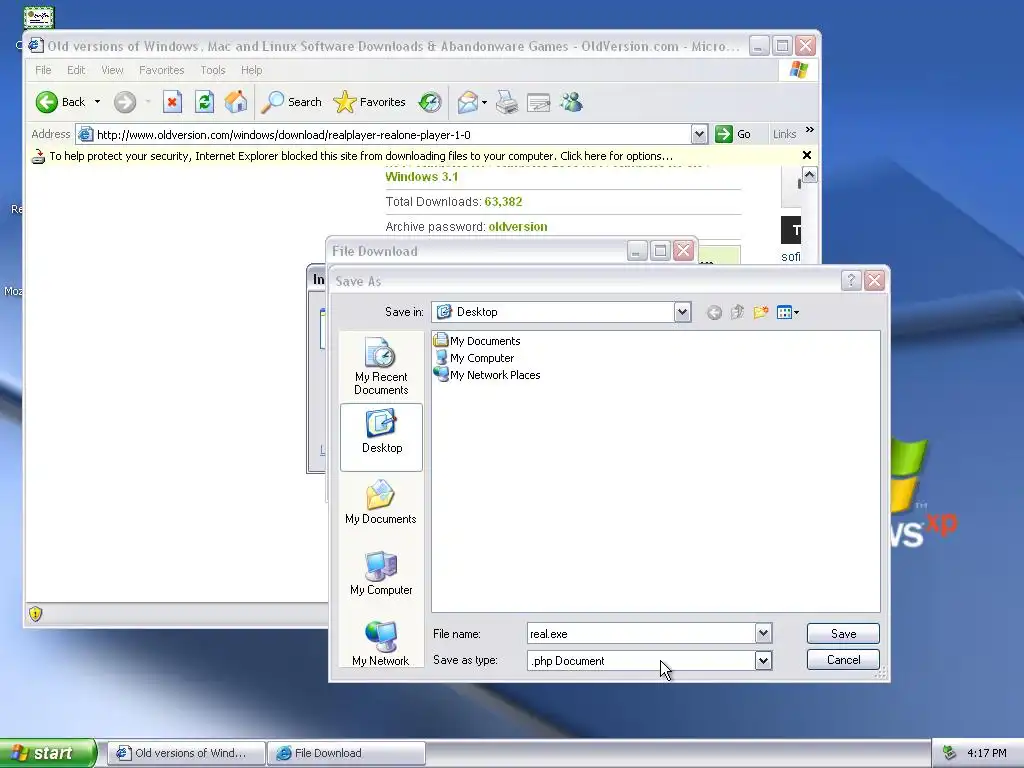This screenshot has width=1024, height=768.
Task: Click the Mail envelope icon
Action: tap(468, 102)
